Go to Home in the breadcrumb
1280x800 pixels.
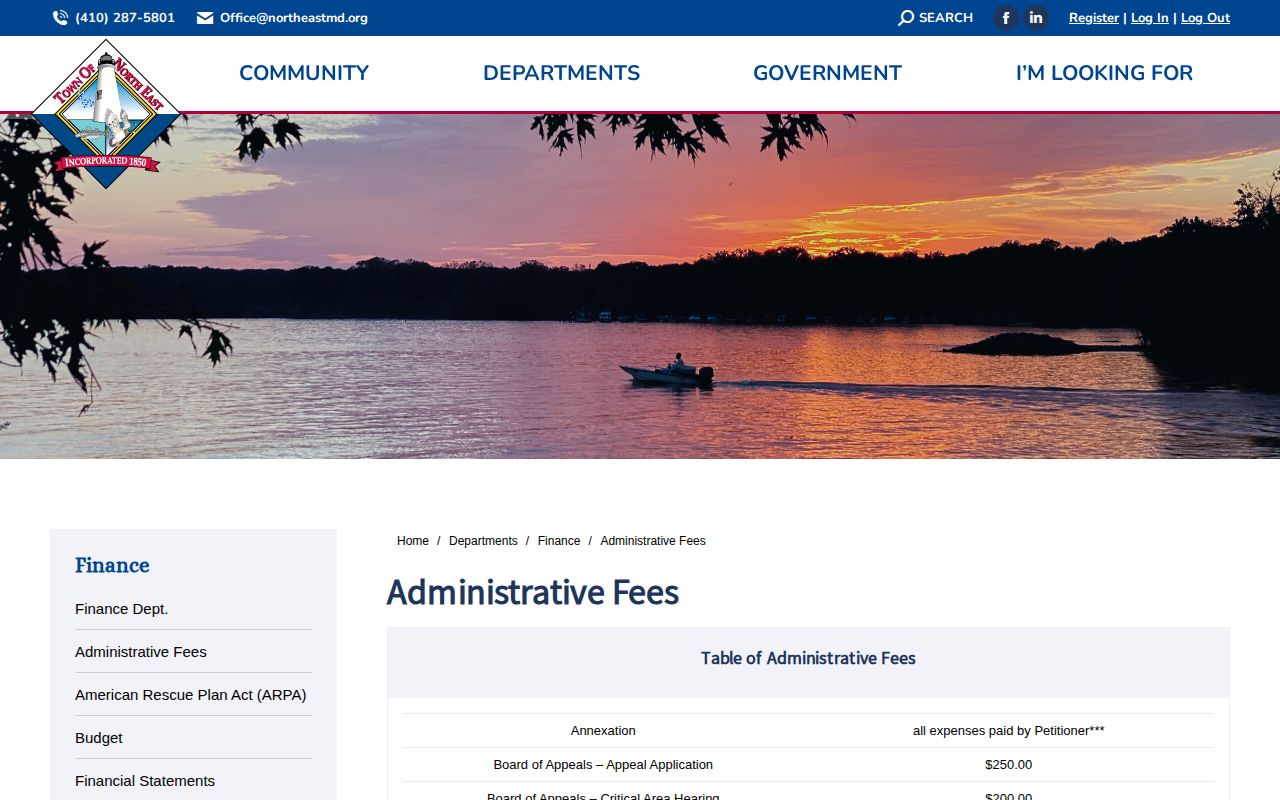(x=413, y=541)
